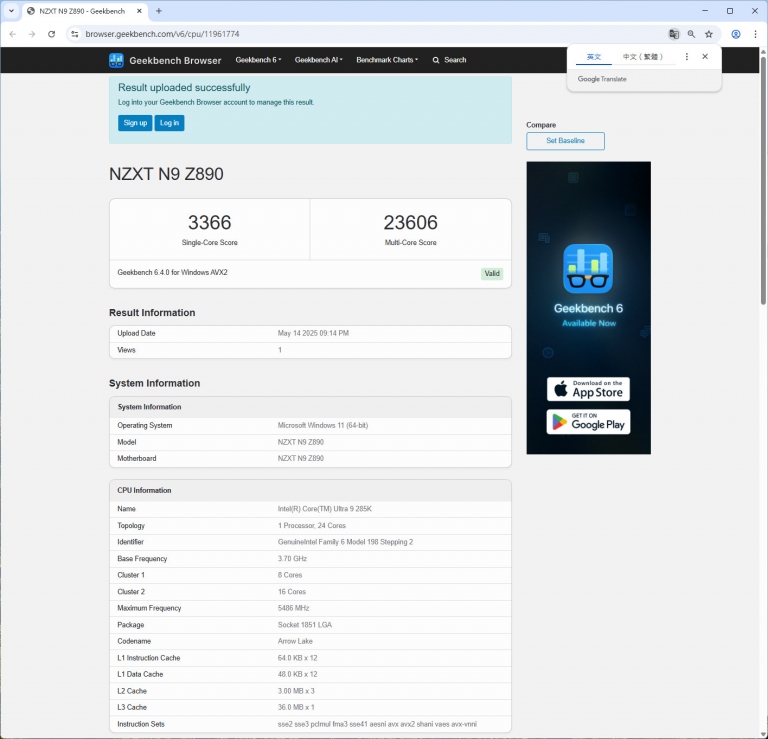This screenshot has width=768, height=739.
Task: Click the multi-core score 23606
Action: point(410,222)
